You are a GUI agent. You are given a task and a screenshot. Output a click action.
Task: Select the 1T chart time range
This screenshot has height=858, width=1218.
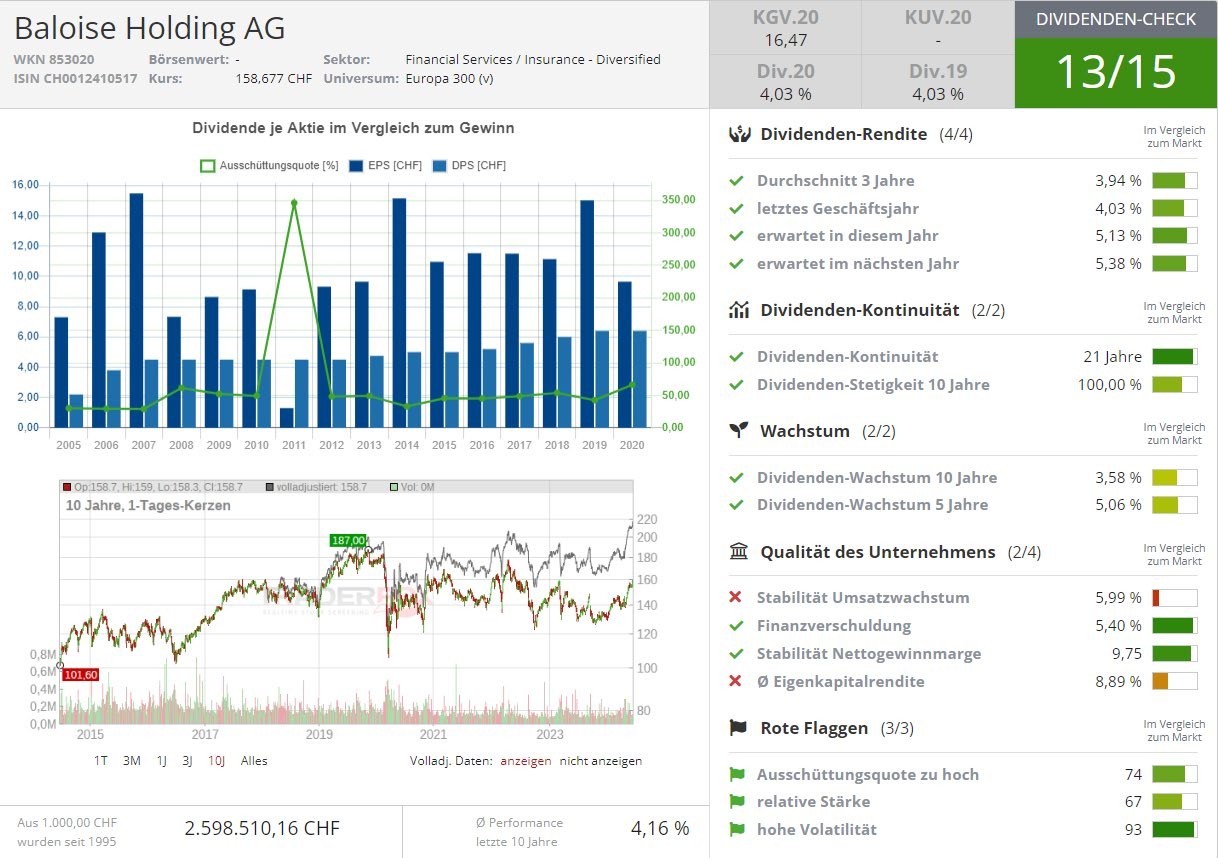(x=101, y=761)
